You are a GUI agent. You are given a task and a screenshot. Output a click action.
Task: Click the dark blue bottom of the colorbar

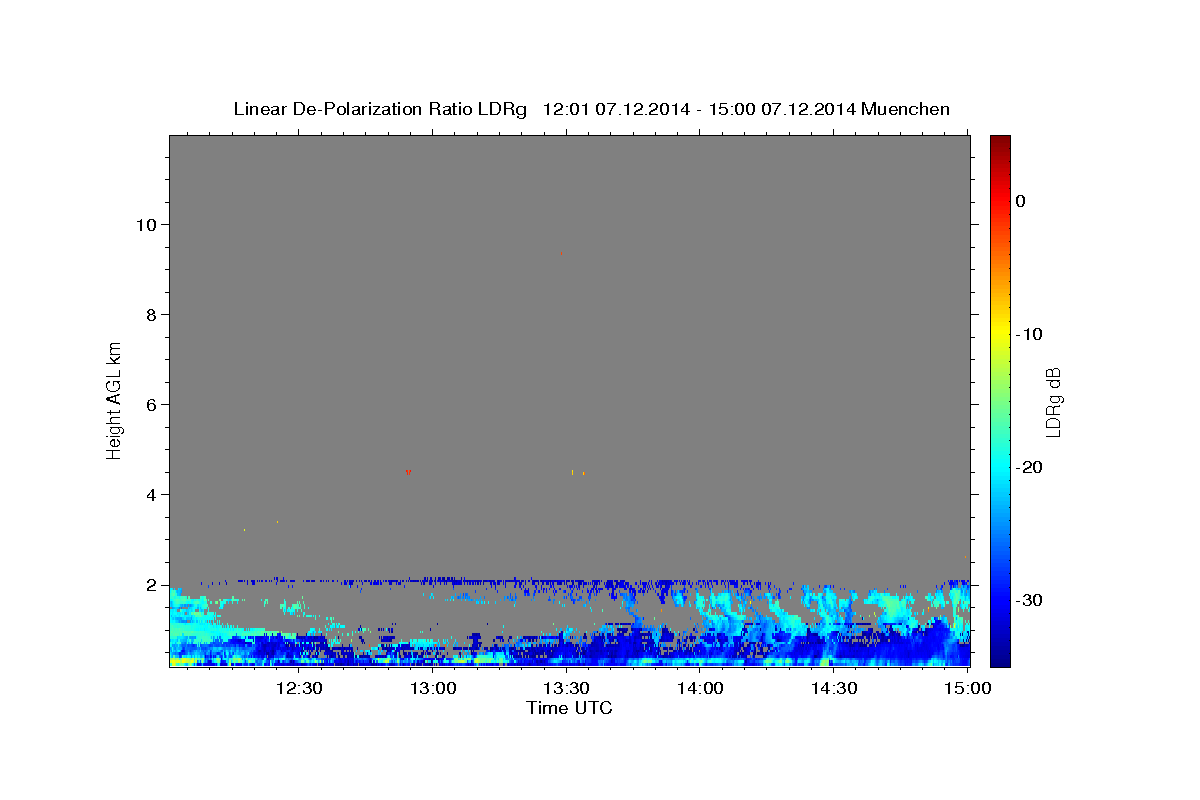[1000, 658]
